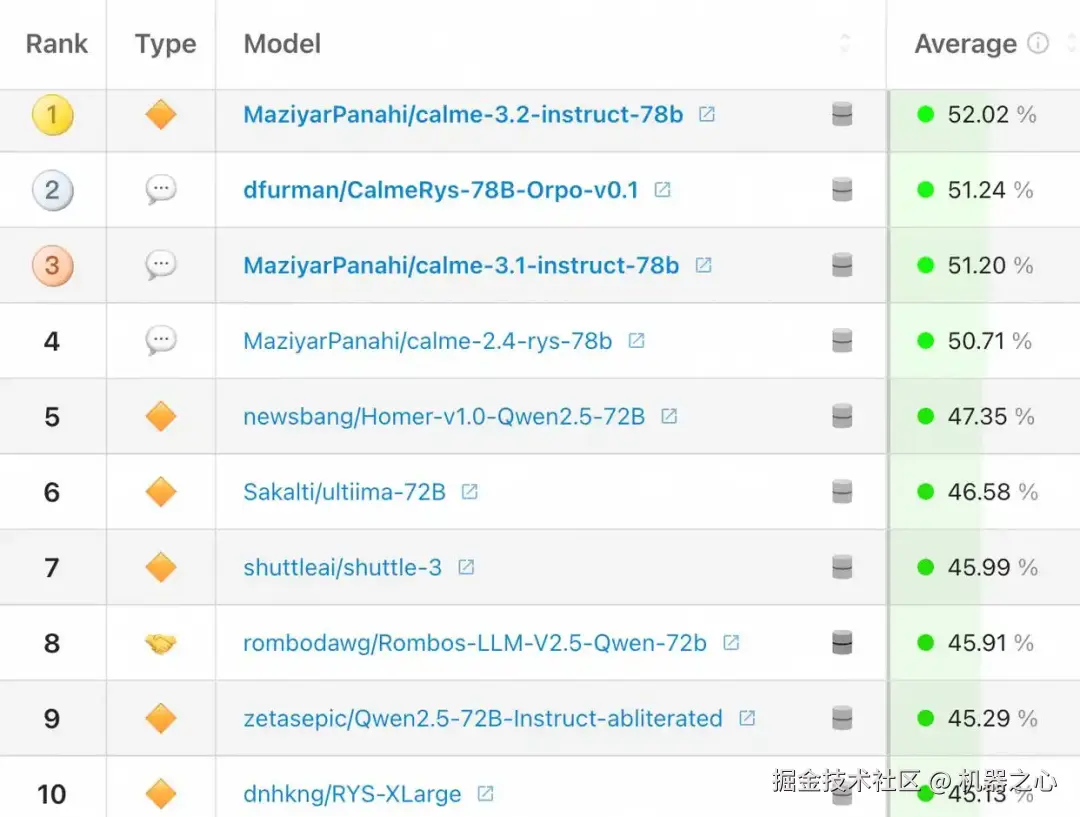Click external link icon next to Rombos-LLM-V2.5-Qwen-72b
This screenshot has width=1080, height=817.
point(731,643)
